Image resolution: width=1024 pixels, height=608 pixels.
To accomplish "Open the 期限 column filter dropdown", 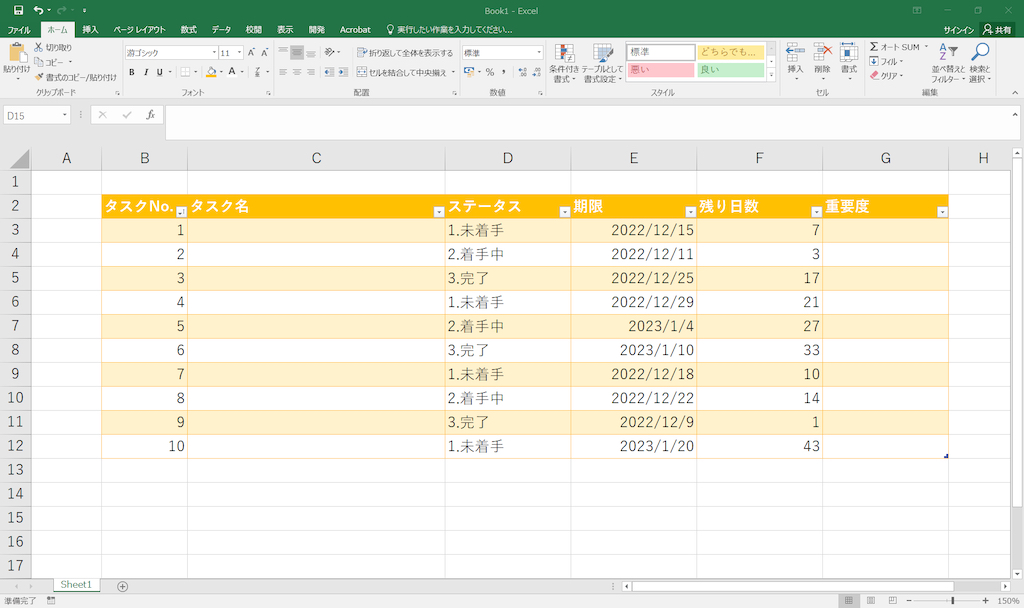I will [690, 212].
